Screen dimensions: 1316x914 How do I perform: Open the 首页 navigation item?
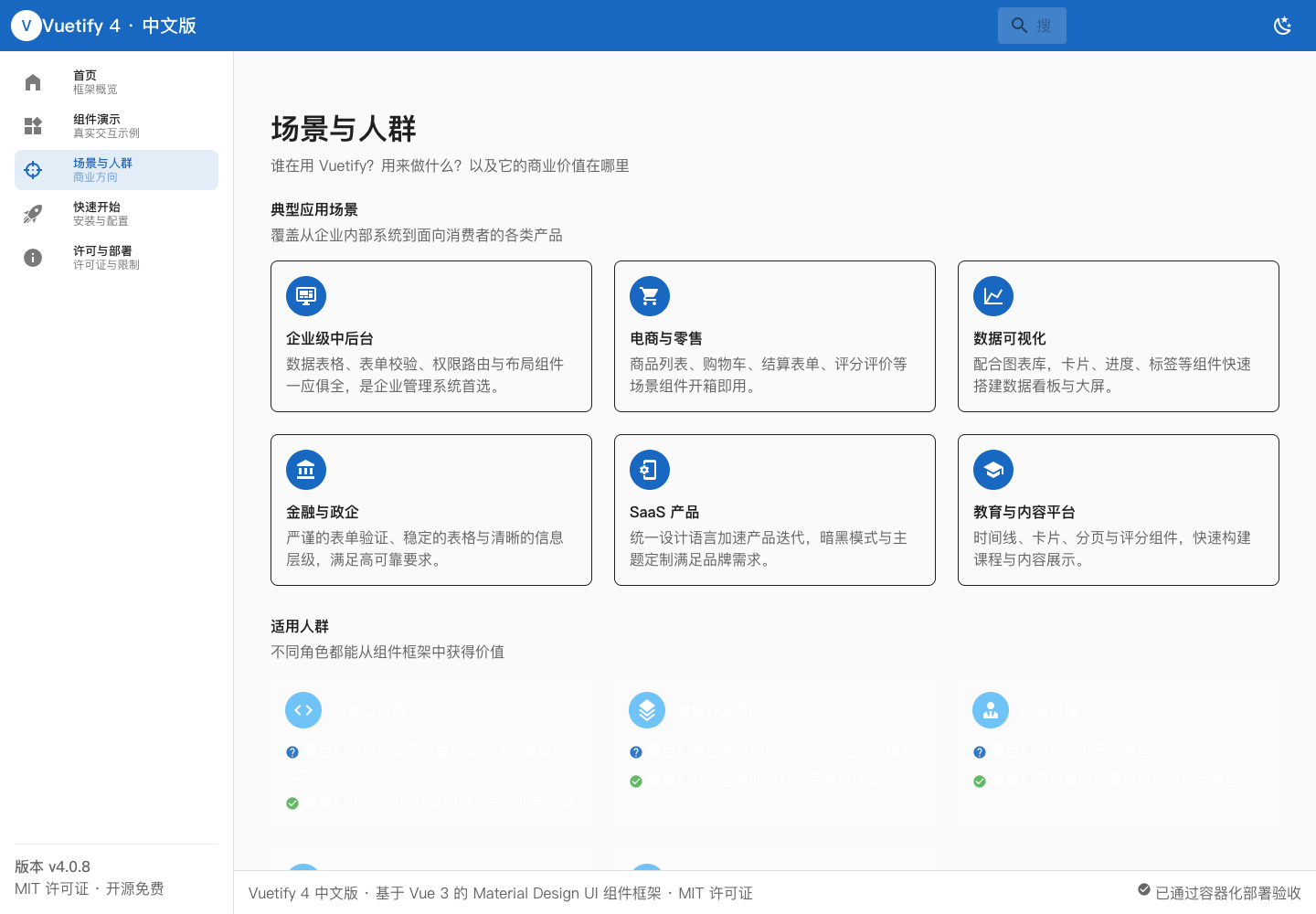tap(116, 82)
